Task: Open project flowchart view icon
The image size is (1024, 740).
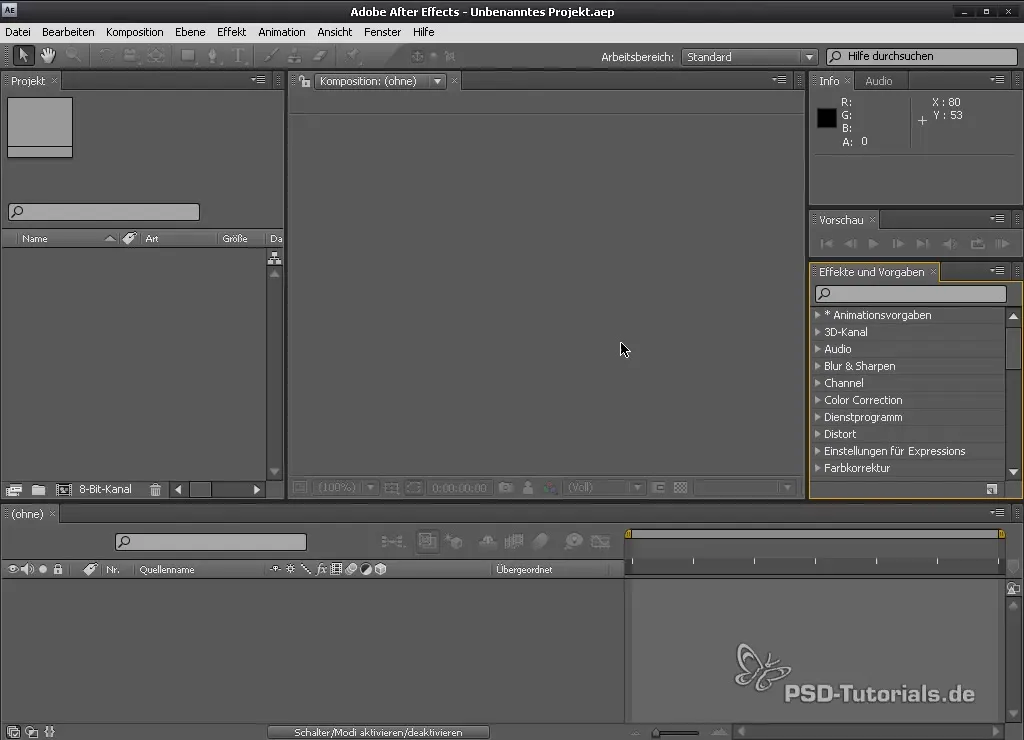Action: pos(275,258)
